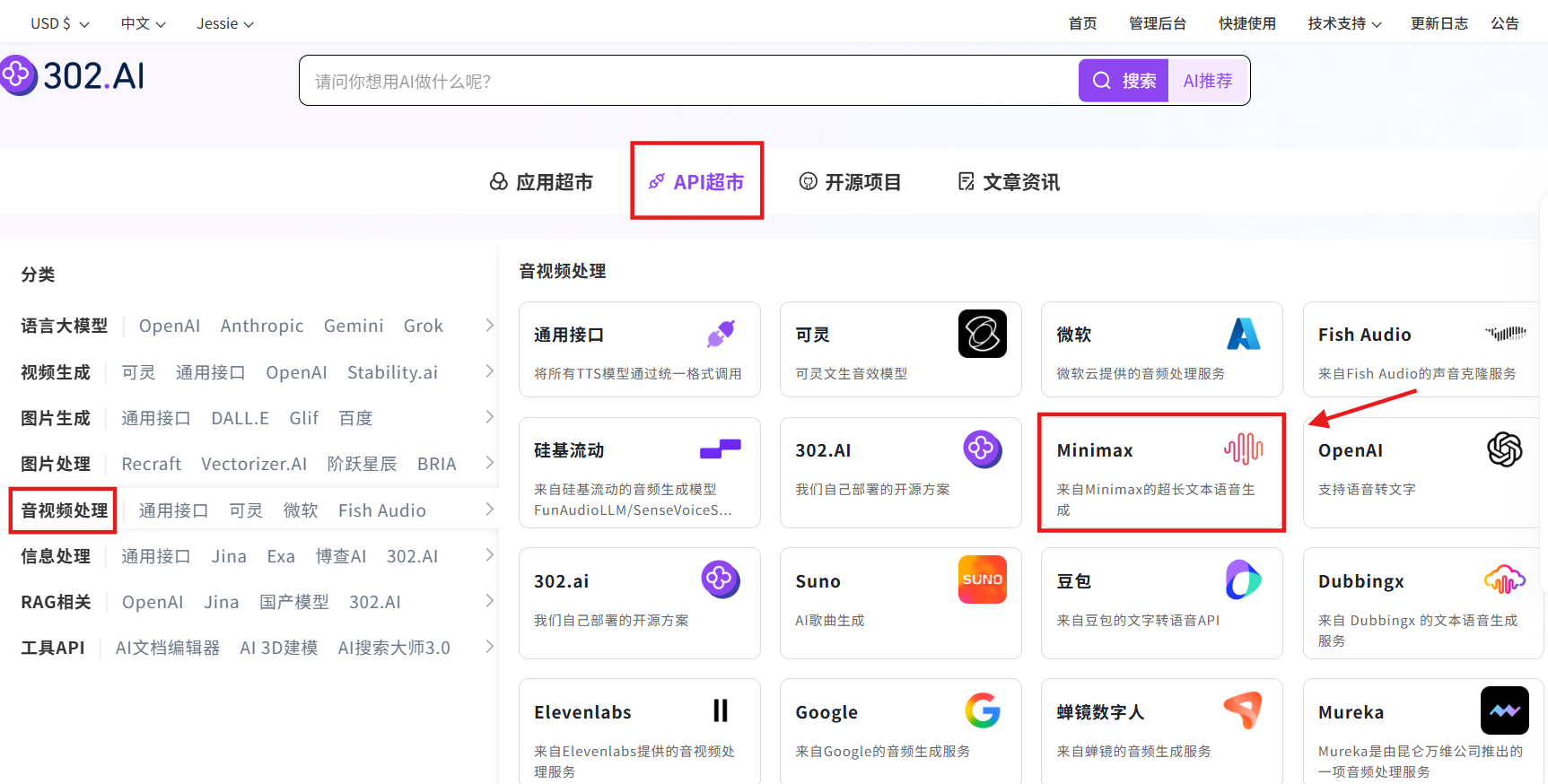Click Anthropic under 语言大模型
Screen dimensions: 1548x784
(x=262, y=326)
